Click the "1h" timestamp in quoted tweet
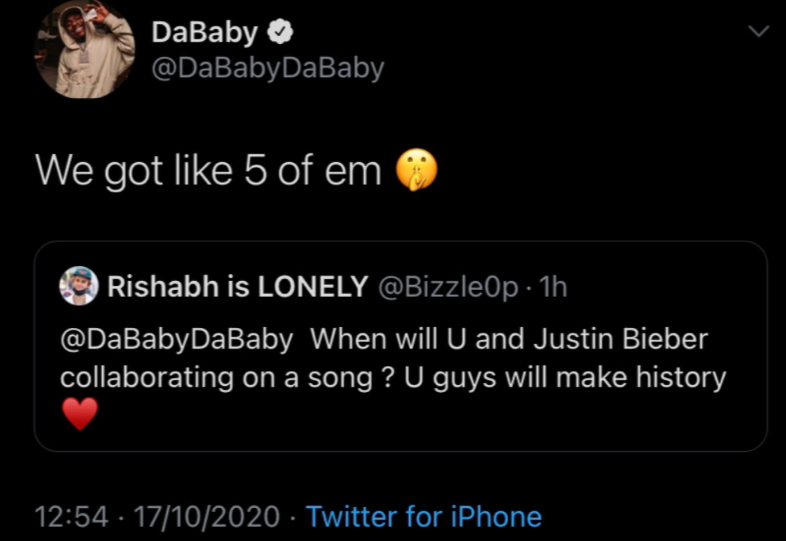 [x=553, y=288]
